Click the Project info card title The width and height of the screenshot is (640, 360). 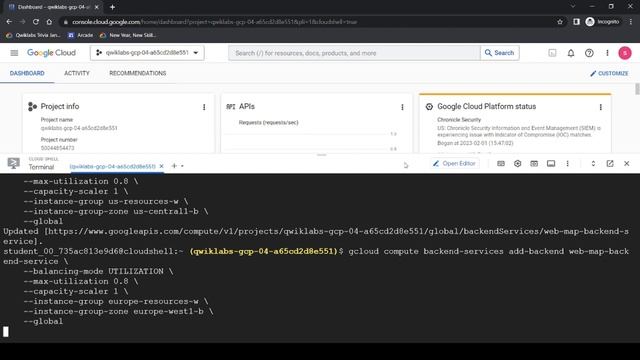pyautogui.click(x=60, y=107)
